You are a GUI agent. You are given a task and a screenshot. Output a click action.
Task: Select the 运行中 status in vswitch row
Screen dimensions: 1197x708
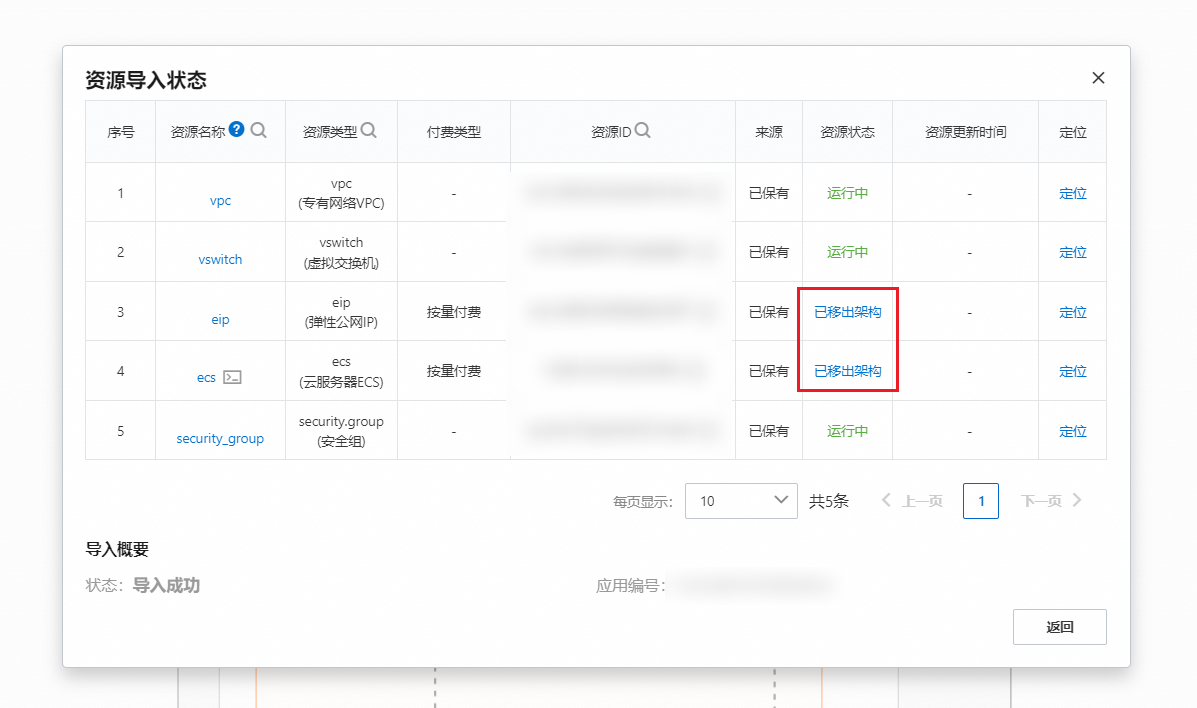click(847, 253)
